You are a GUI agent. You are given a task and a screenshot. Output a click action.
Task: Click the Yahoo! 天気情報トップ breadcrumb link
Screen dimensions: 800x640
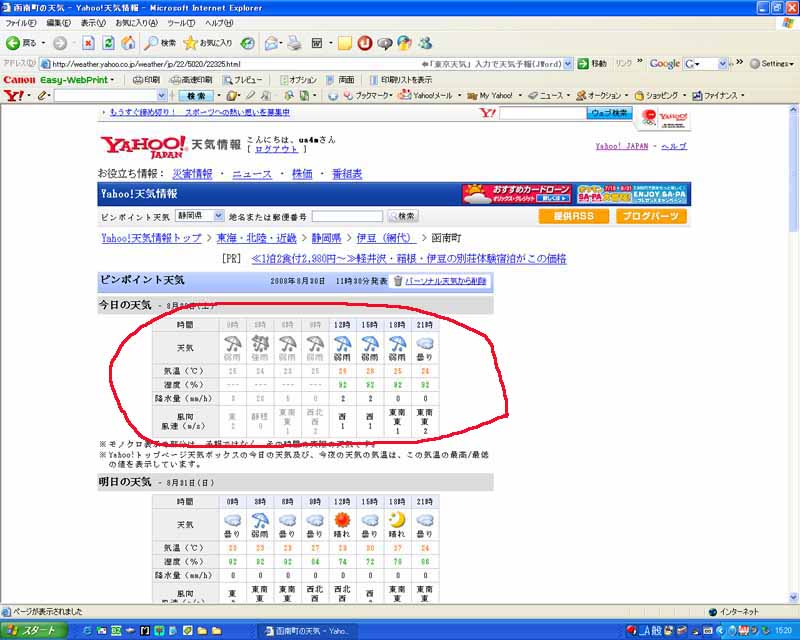(151, 238)
